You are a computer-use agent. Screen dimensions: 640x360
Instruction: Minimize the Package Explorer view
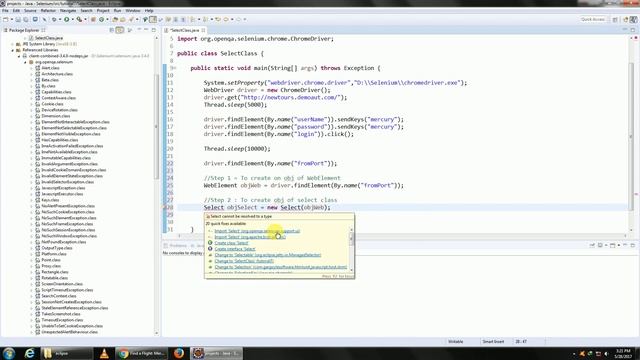point(146,30)
